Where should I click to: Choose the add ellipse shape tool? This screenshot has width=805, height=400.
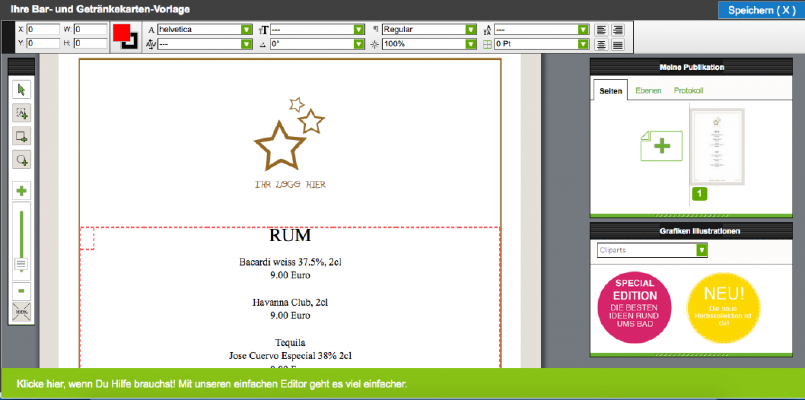pyautogui.click(x=21, y=160)
